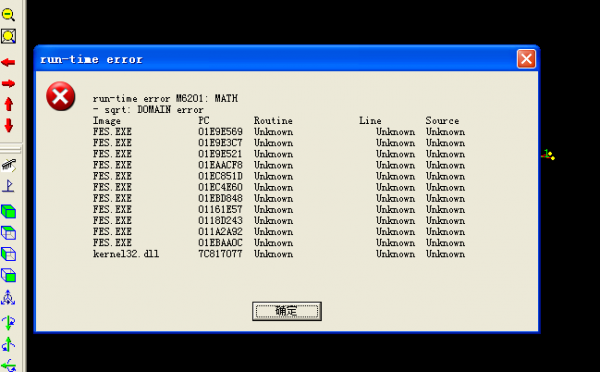Close the run-time error dialog
This screenshot has height=372, width=600.
tap(526, 59)
